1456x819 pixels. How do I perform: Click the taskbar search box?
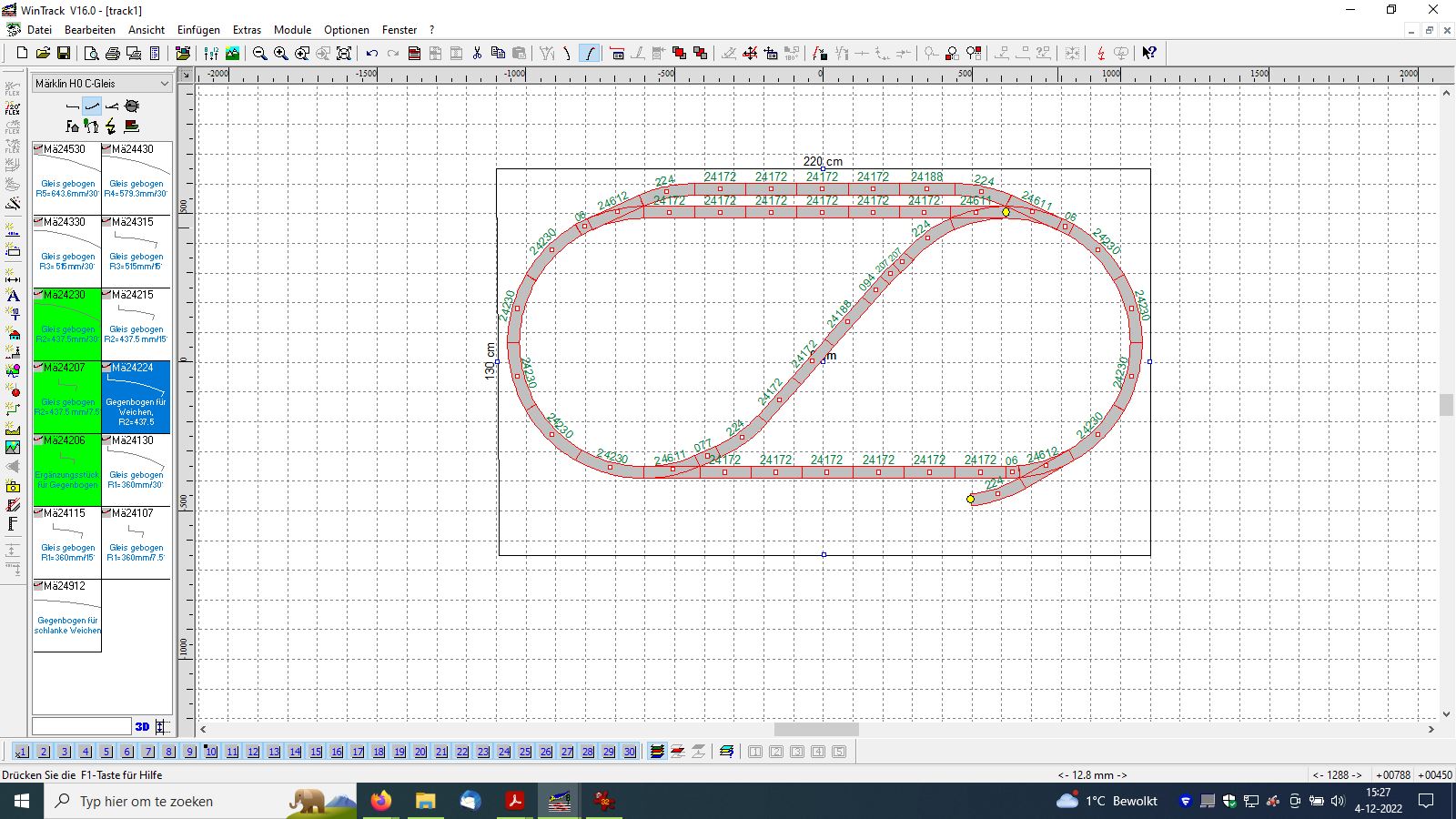200,801
